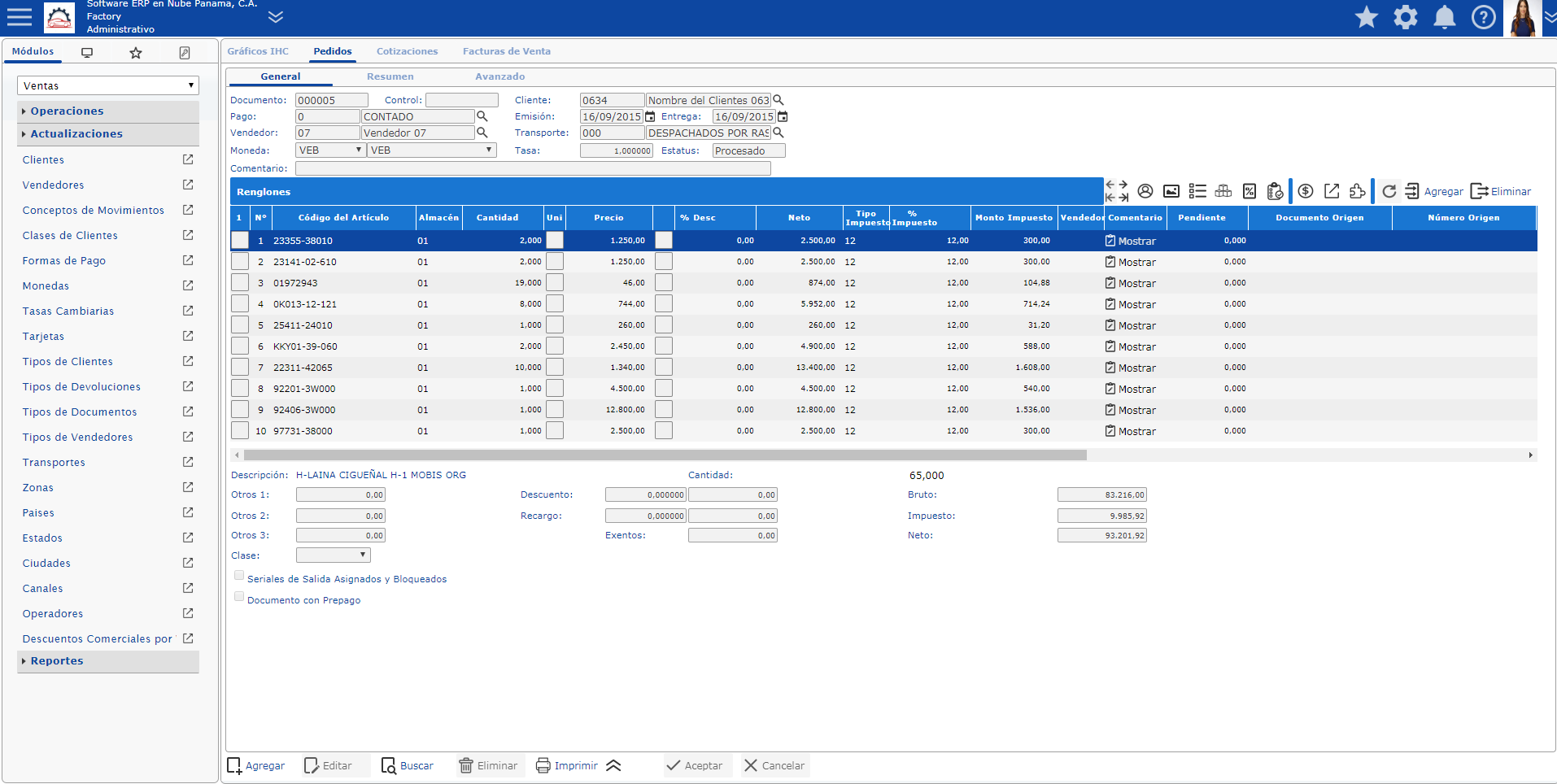The width and height of the screenshot is (1557, 784).
Task: Click Eliminar in Renglones toolbar
Action: click(x=1501, y=191)
